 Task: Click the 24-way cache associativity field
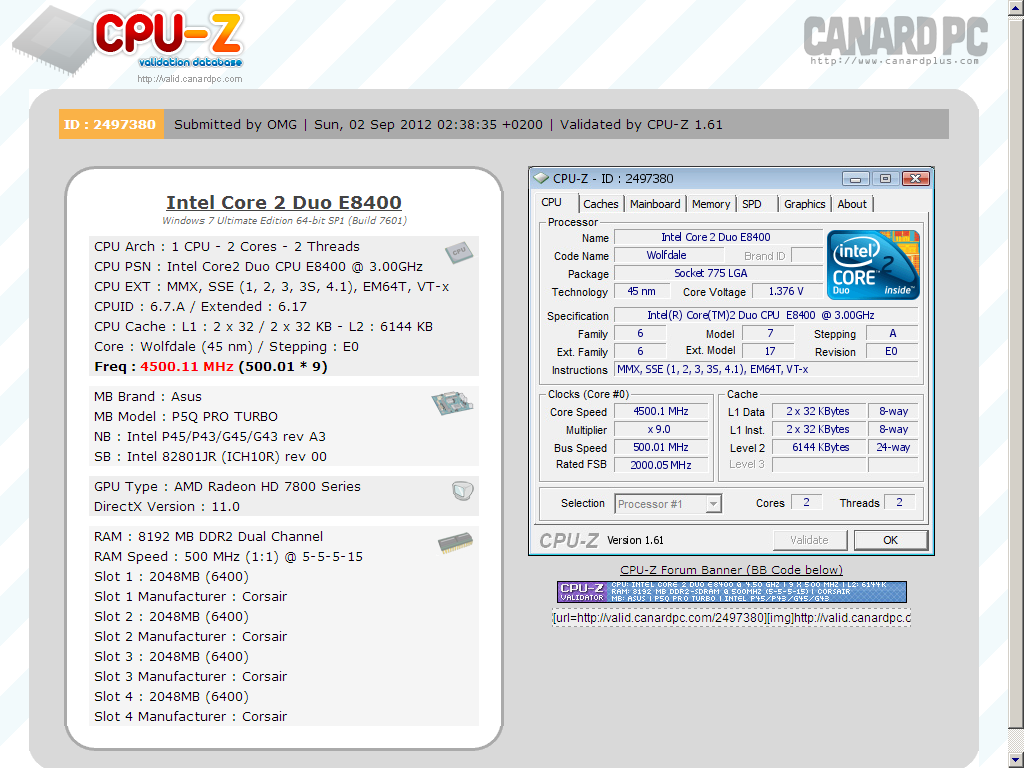coord(893,447)
